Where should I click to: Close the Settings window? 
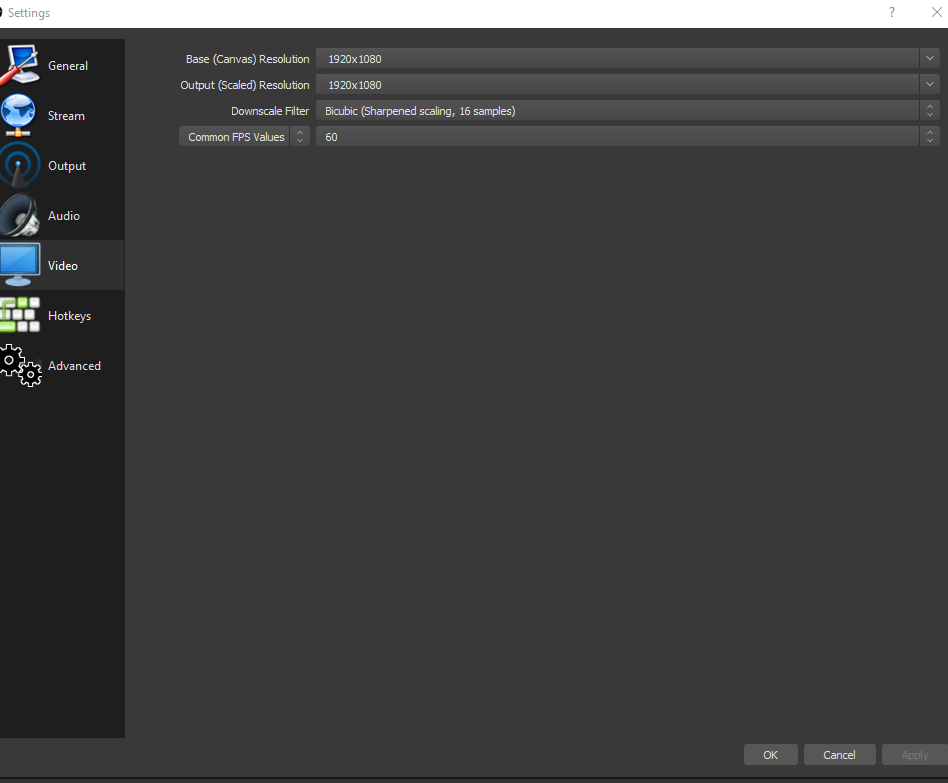(937, 12)
